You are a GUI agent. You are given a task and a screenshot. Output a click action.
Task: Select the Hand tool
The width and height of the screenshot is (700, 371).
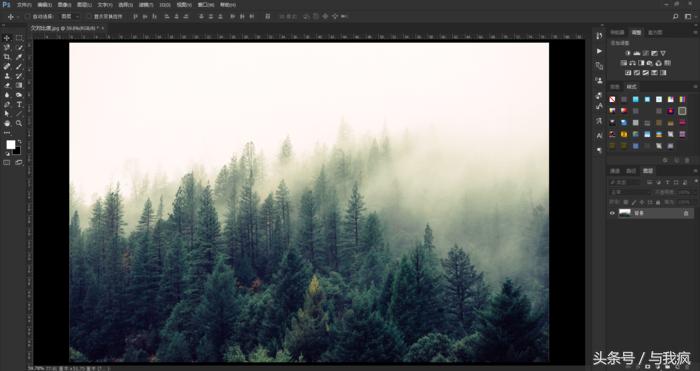[7, 123]
